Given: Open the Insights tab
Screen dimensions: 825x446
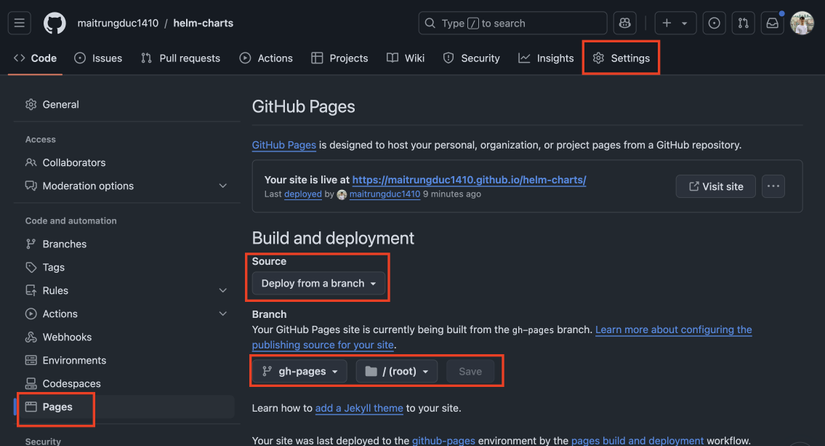Looking at the screenshot, I should coord(545,58).
